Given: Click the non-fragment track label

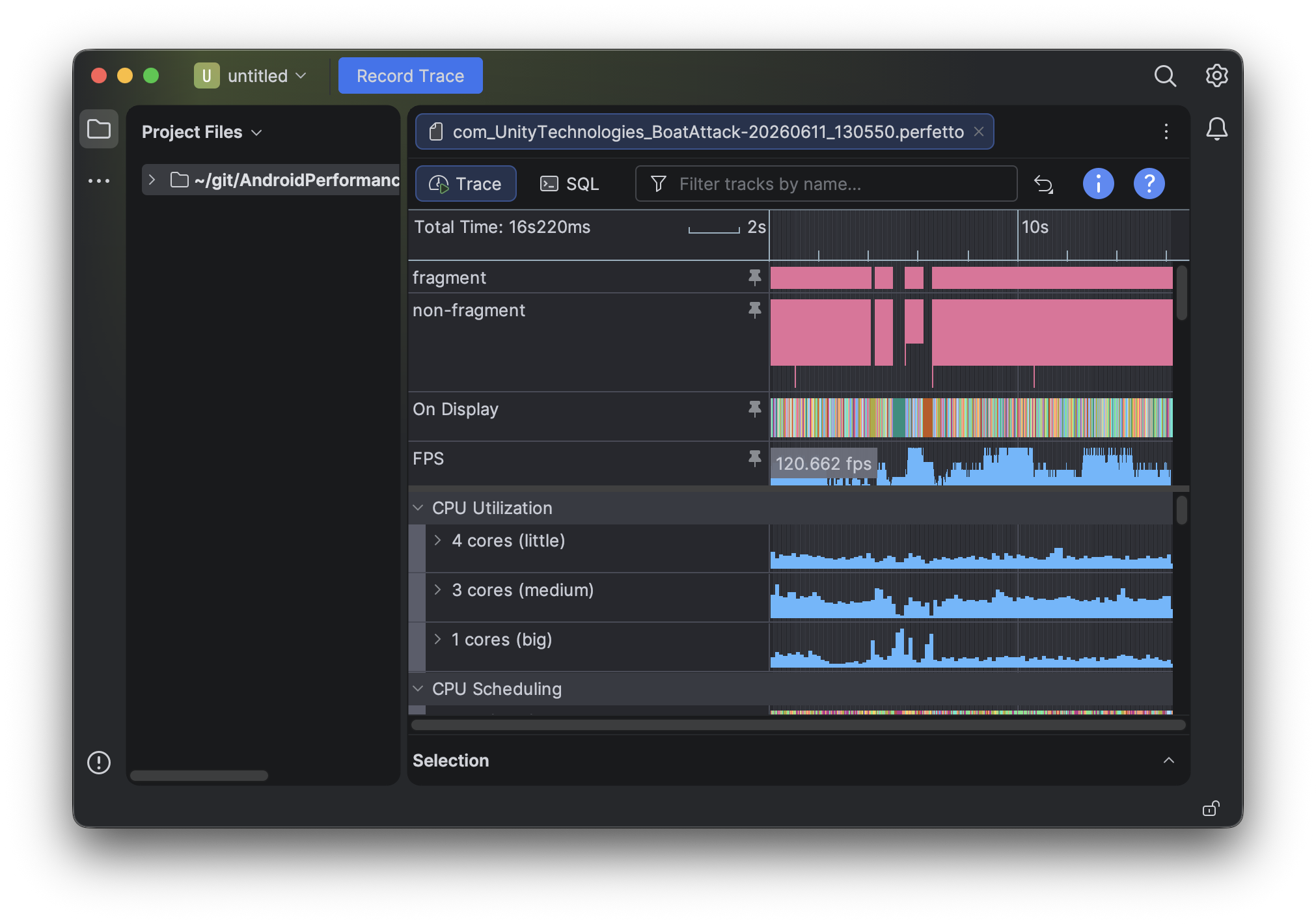Looking at the screenshot, I should tap(469, 310).
